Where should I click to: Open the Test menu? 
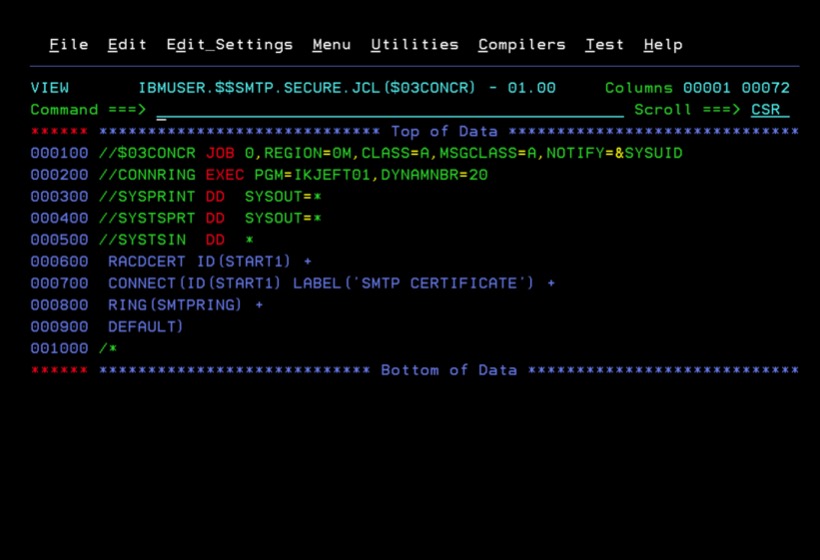click(x=605, y=45)
